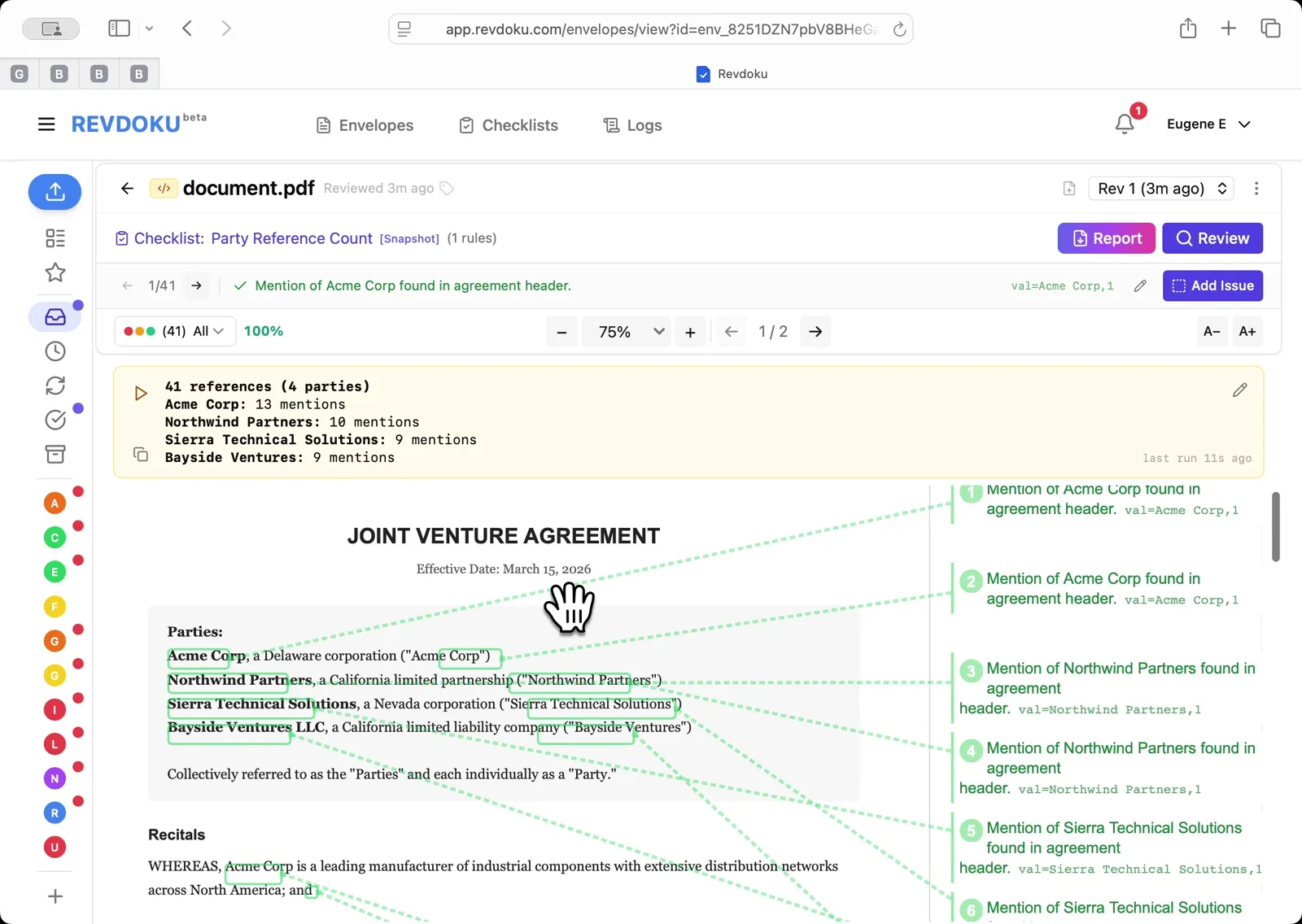Open starred items from the sidebar
The image size is (1302, 924).
(x=55, y=273)
